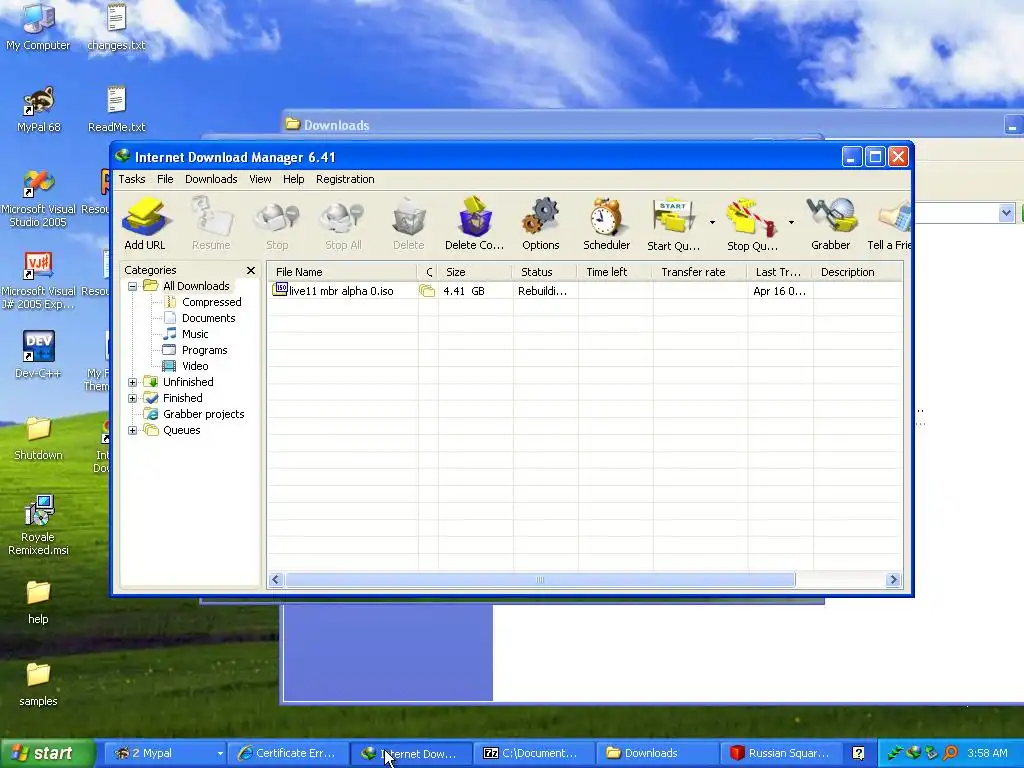Open the Tasks menu
The width and height of the screenshot is (1024, 768).
click(132, 179)
